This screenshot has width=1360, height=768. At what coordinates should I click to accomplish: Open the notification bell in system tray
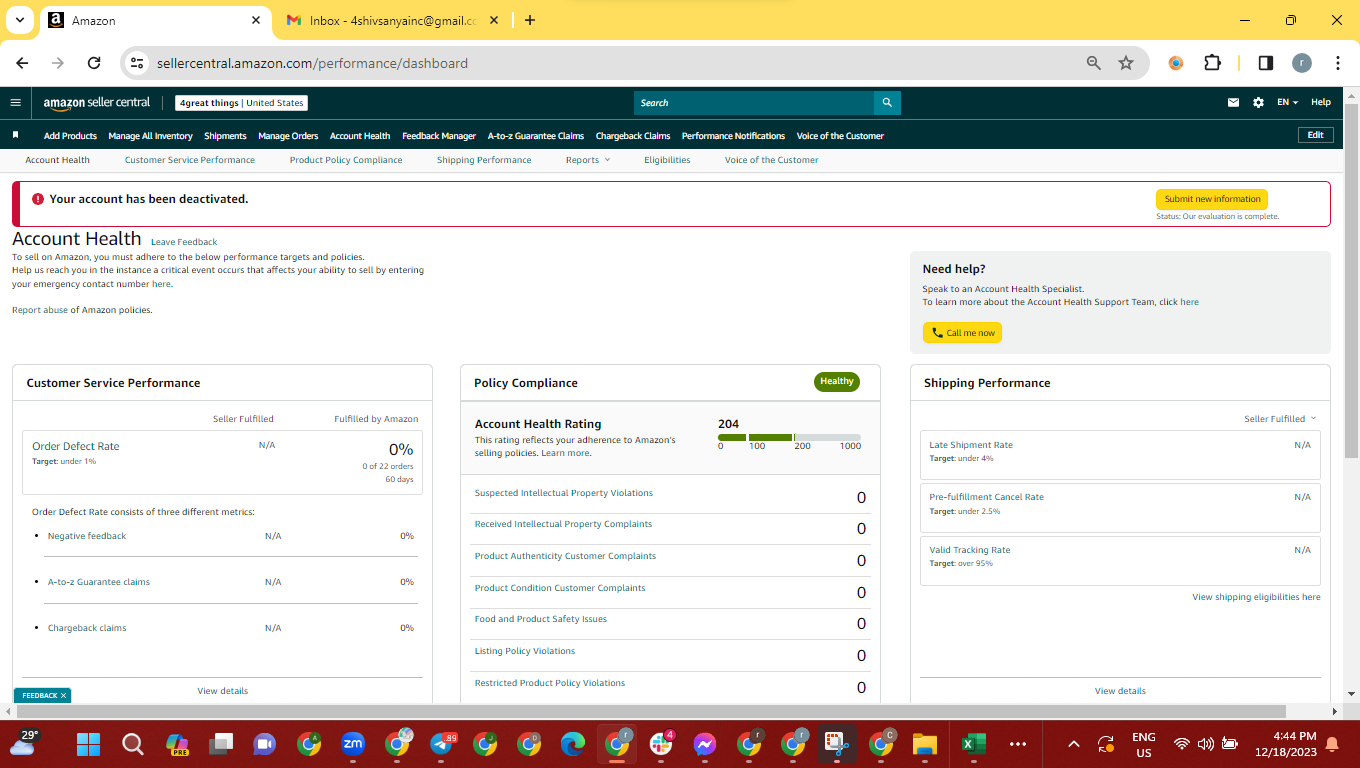(x=1332, y=744)
